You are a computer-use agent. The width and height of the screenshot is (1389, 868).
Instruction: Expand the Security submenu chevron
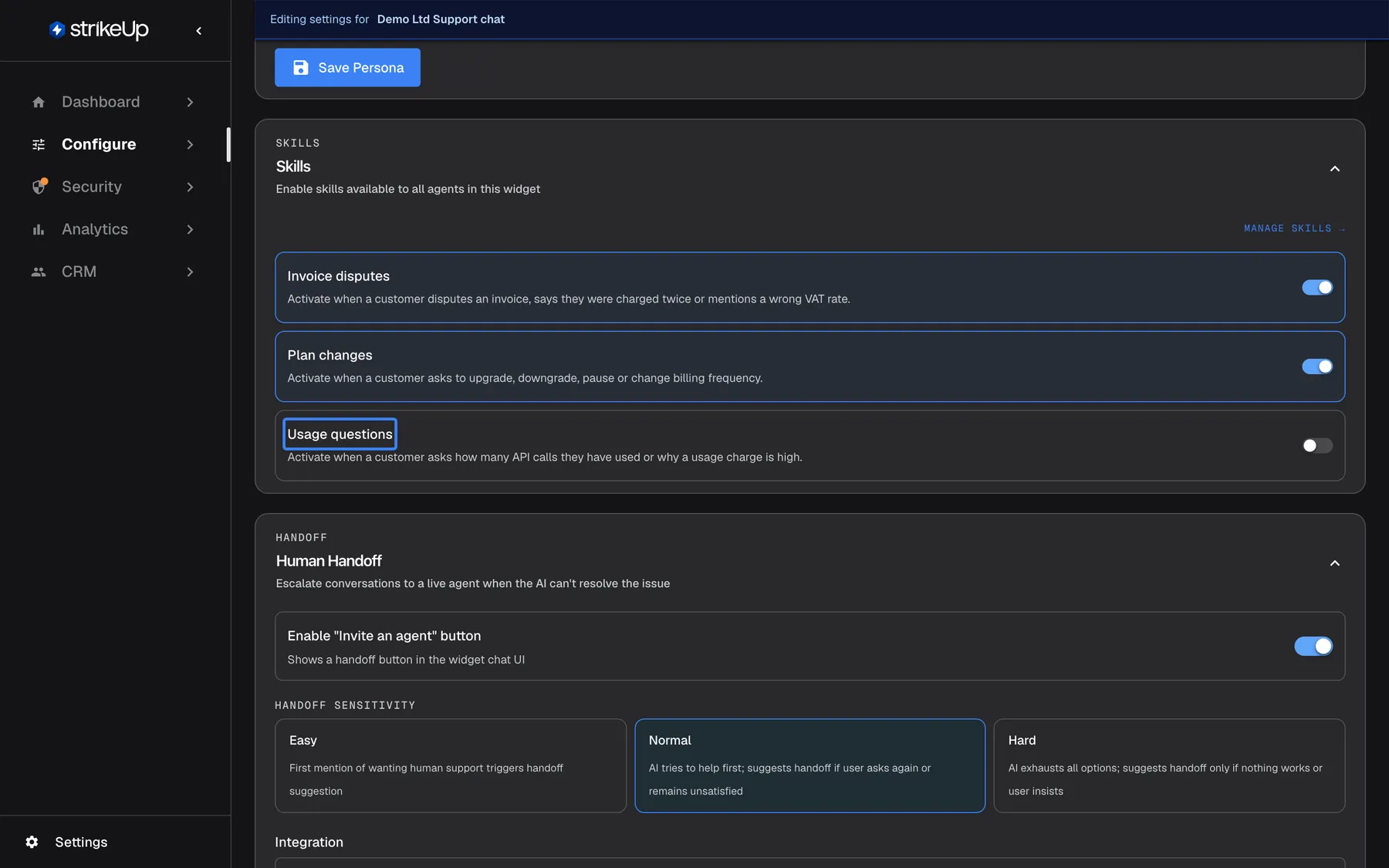pyautogui.click(x=190, y=187)
